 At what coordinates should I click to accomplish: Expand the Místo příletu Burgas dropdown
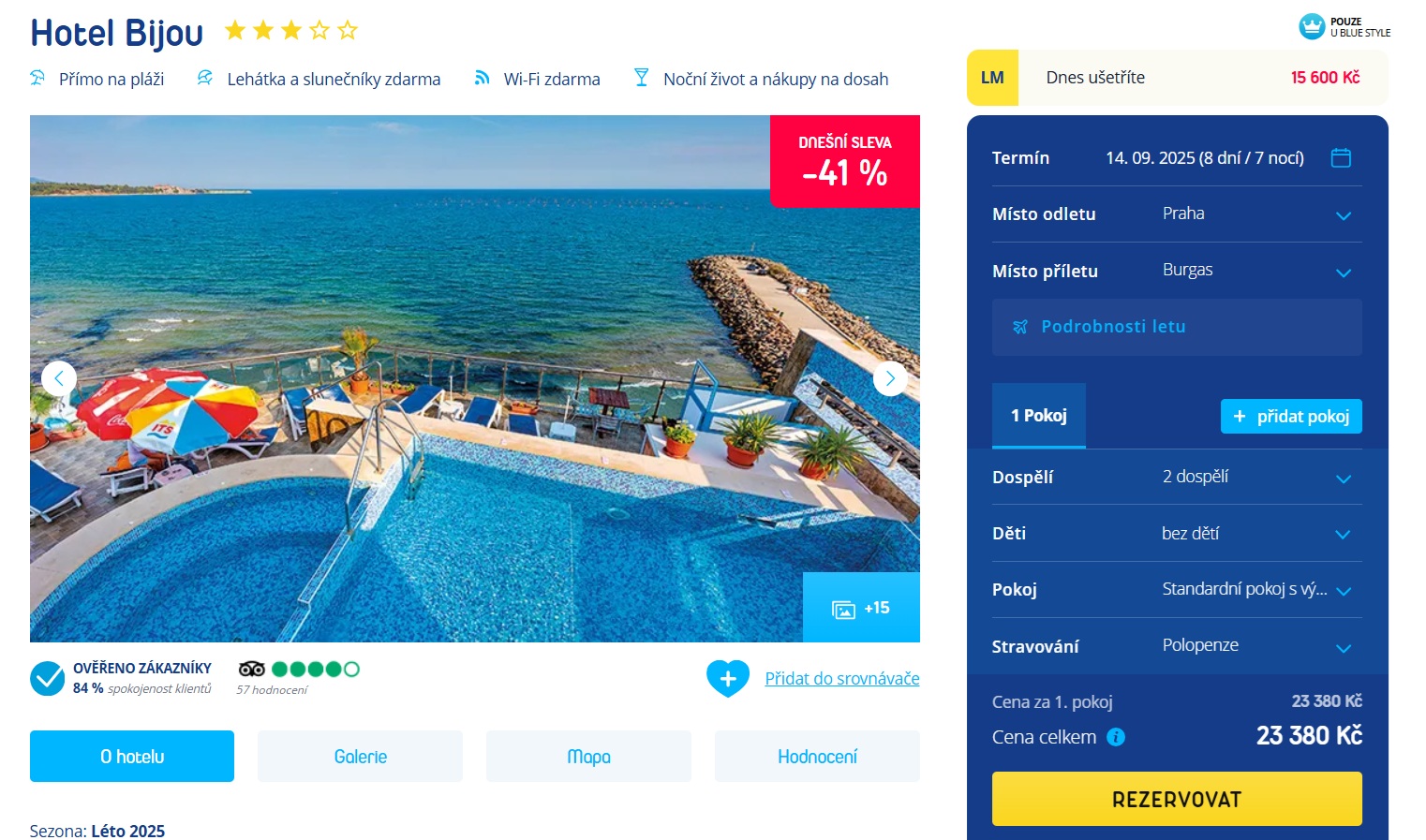click(1177, 271)
